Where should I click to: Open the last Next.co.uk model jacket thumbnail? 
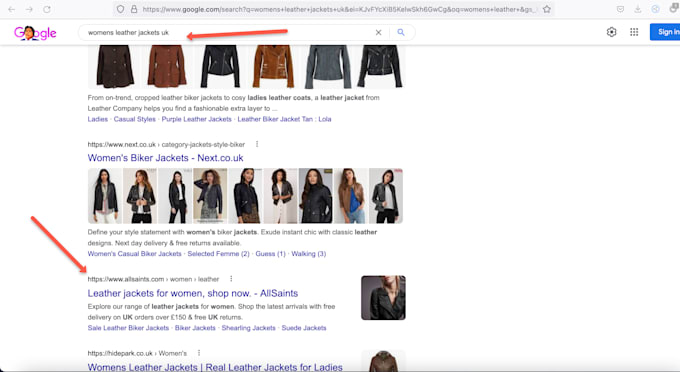pos(386,196)
